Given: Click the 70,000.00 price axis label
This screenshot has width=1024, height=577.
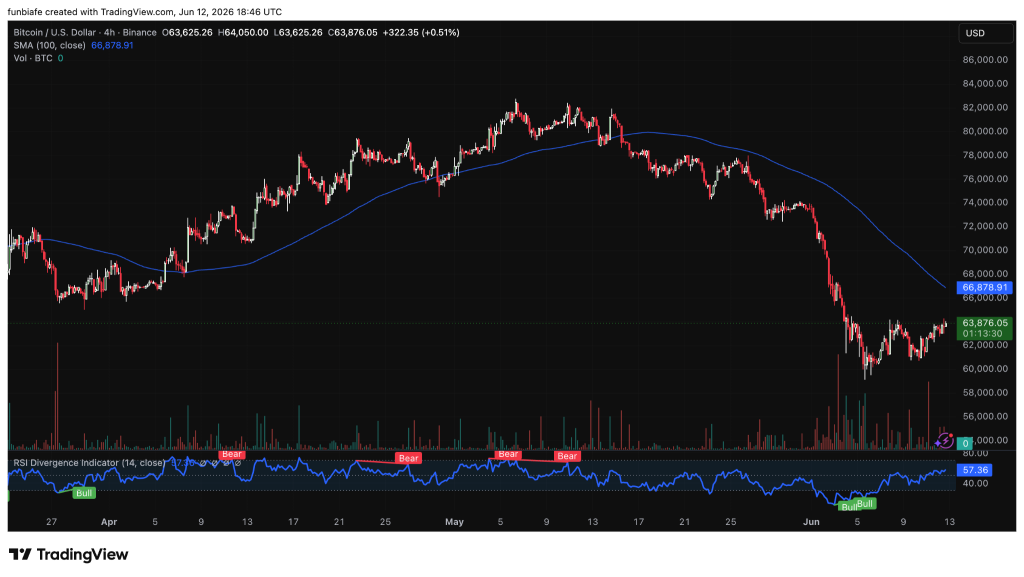Looking at the screenshot, I should tap(985, 250).
